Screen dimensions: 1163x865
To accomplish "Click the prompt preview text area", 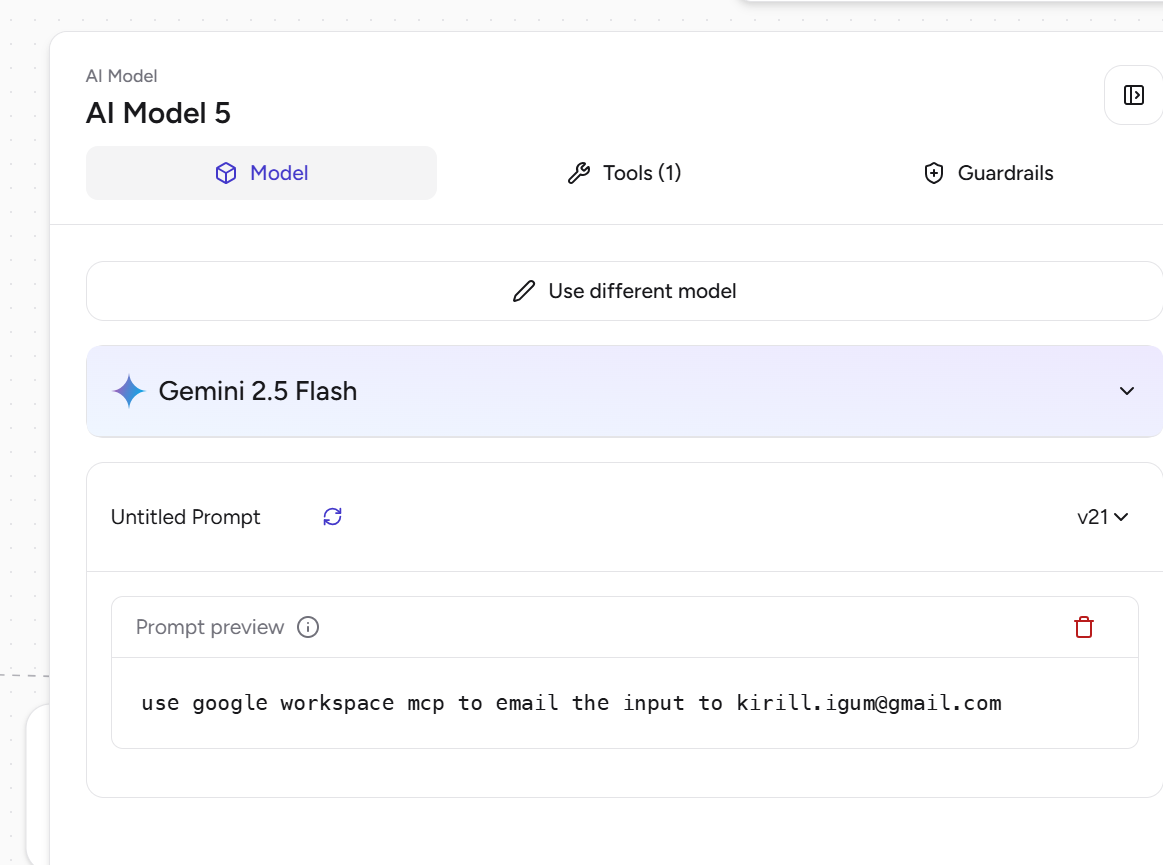I will tap(571, 703).
